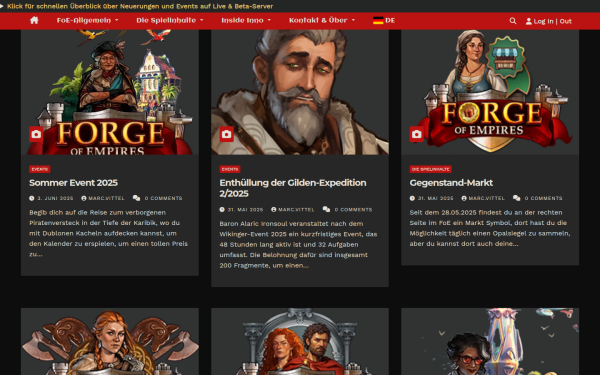Click Marc.Vittel author under Gegenstand-Markt
The height and width of the screenshot is (375, 600).
tap(487, 198)
